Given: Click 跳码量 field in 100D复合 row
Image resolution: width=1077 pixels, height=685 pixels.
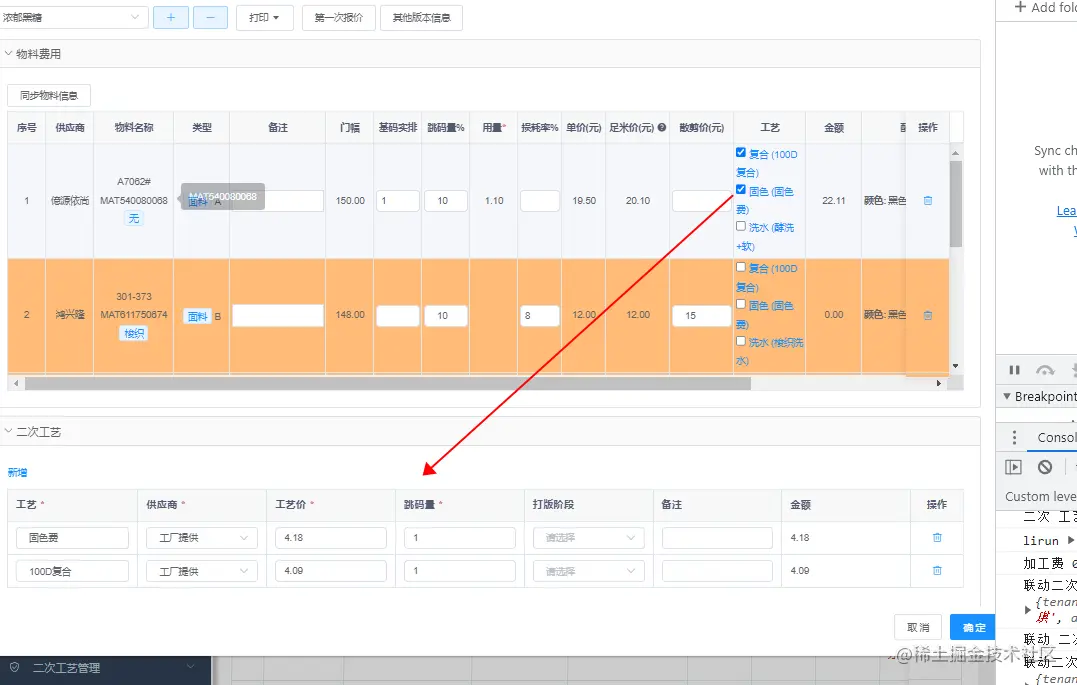Looking at the screenshot, I should point(460,571).
